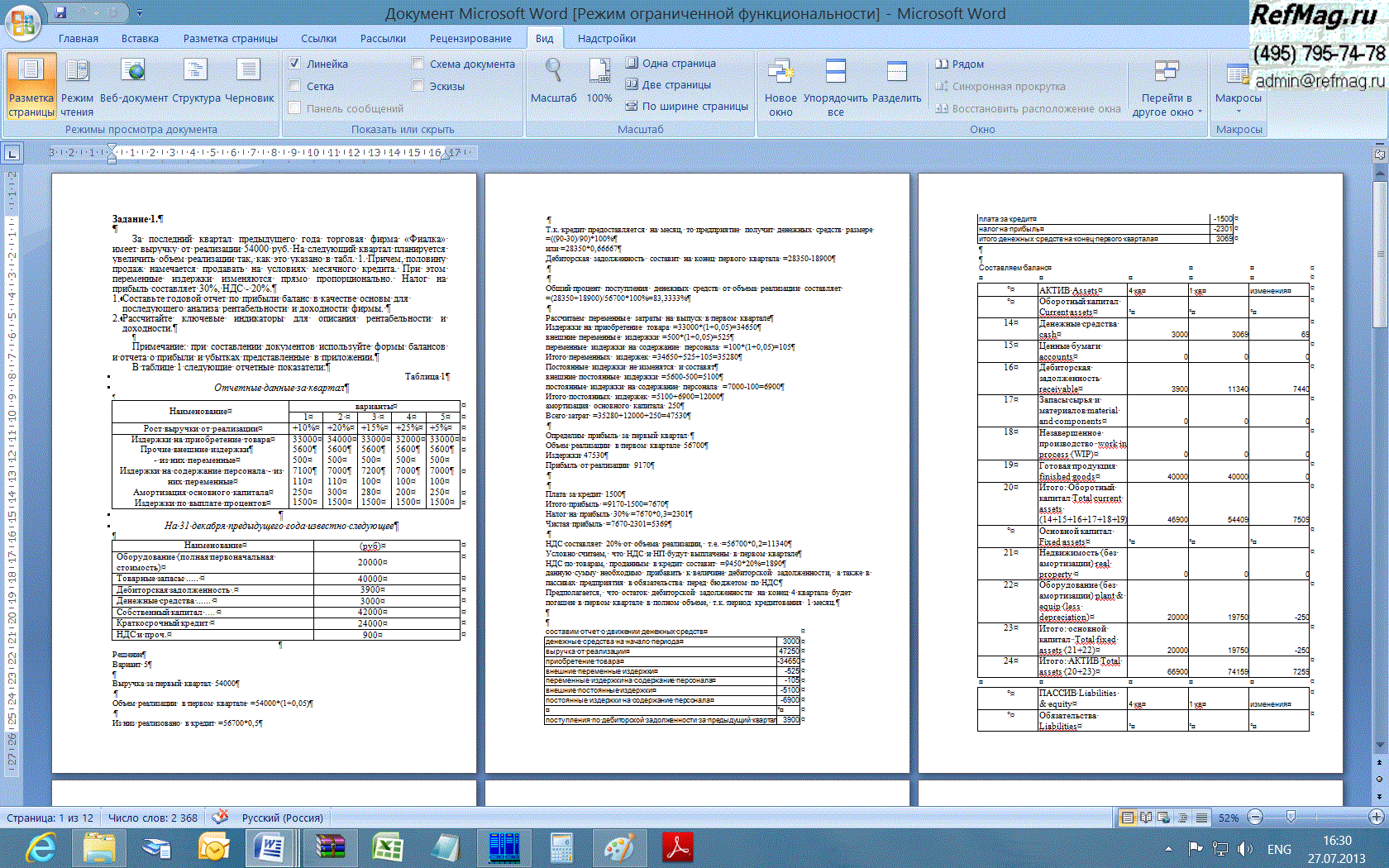Open the Разметка страницы tab

[230, 39]
